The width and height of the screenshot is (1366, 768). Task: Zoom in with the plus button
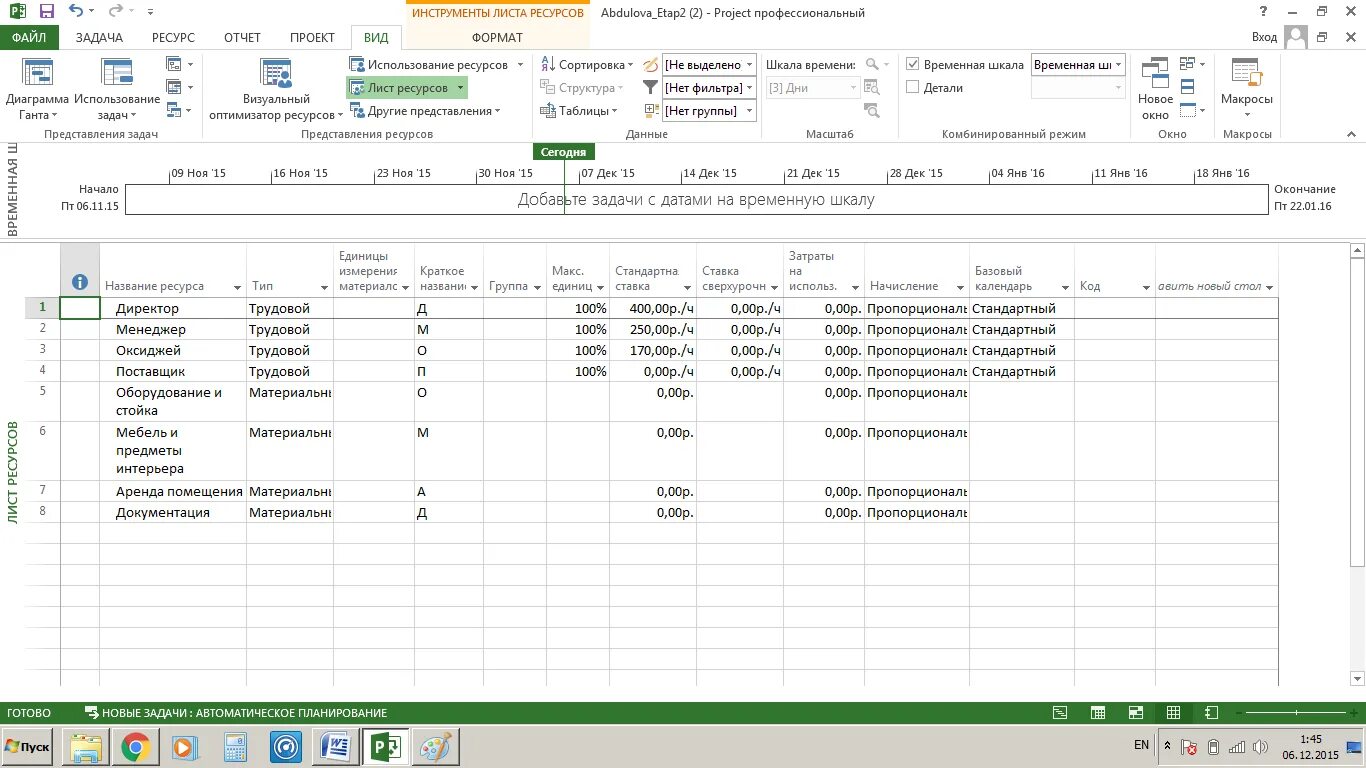(1353, 713)
